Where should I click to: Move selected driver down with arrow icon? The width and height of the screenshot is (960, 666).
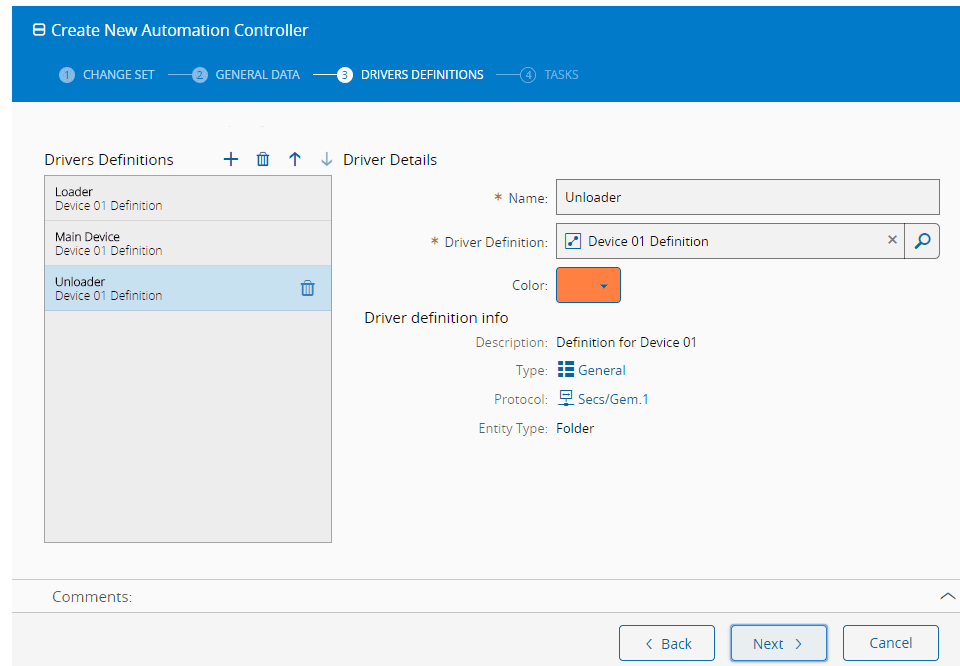point(326,159)
